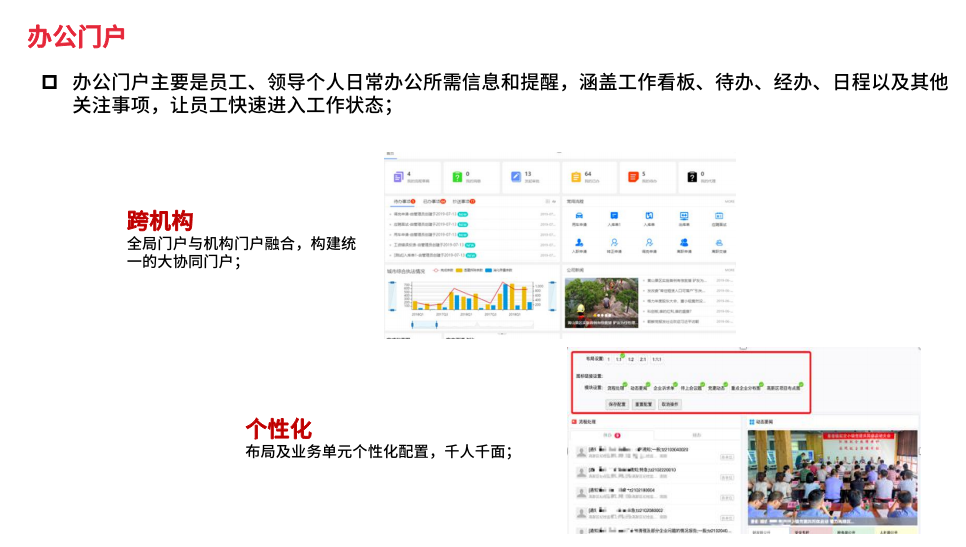Click the black question mark card icon

(691, 177)
